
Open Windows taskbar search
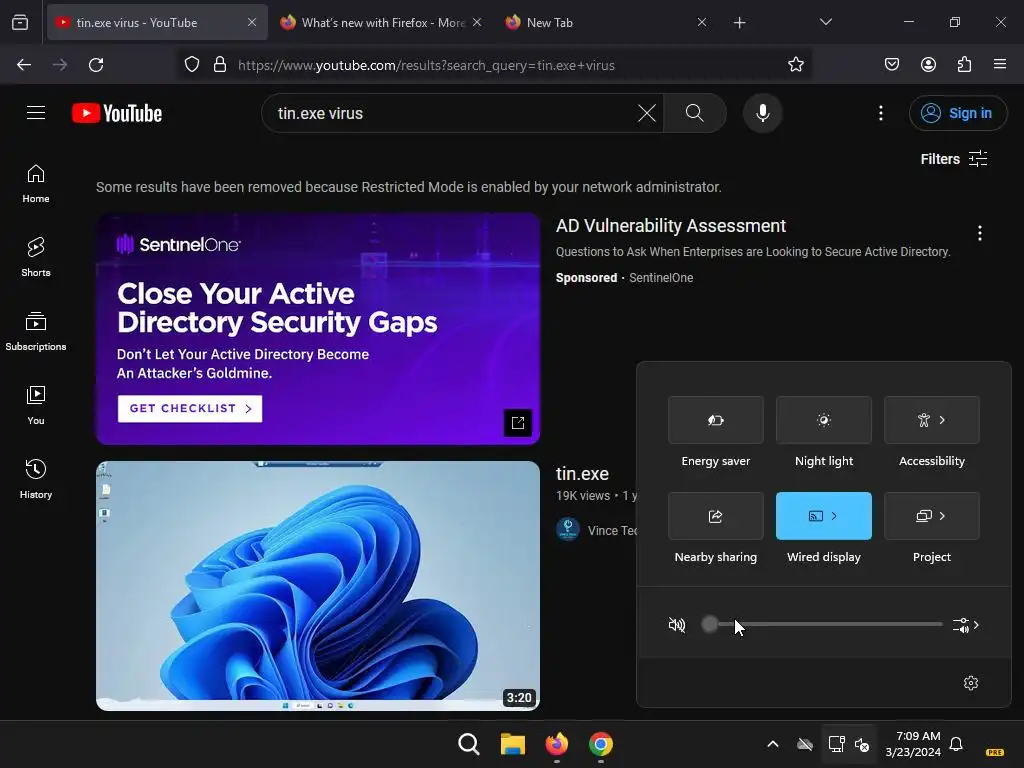pos(468,744)
